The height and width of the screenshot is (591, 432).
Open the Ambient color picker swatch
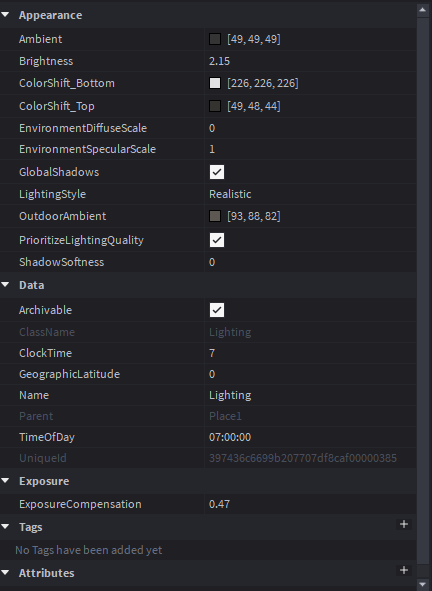pyautogui.click(x=215, y=39)
